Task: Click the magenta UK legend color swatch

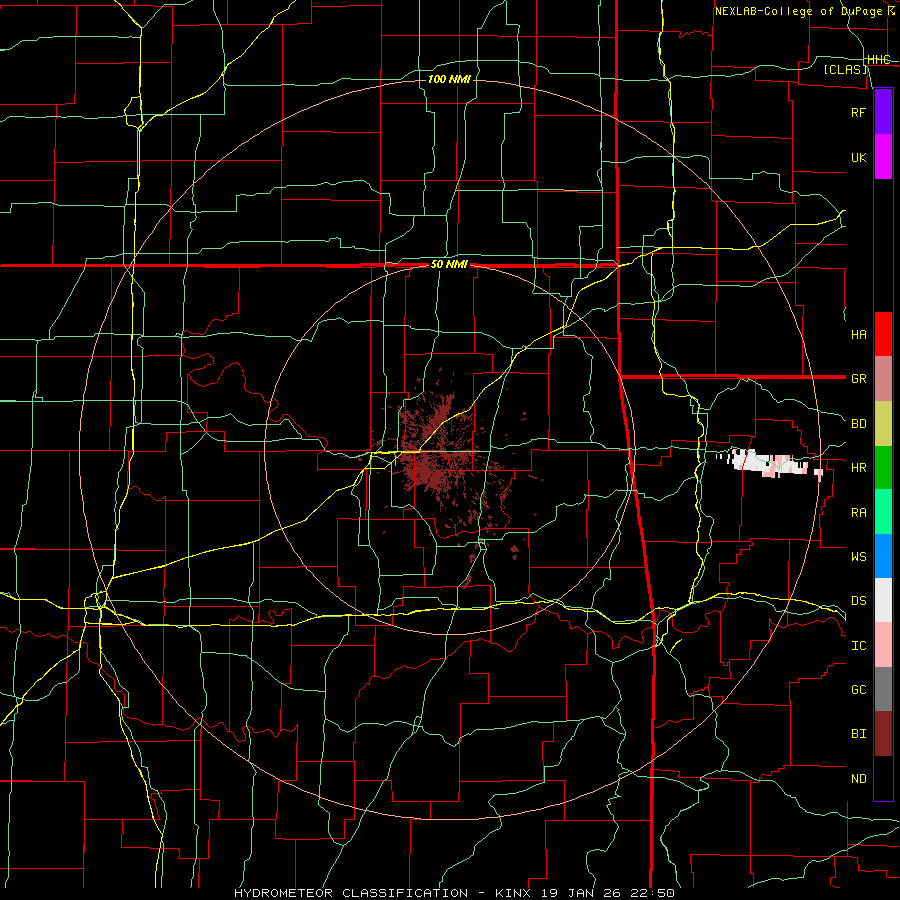Action: (883, 157)
